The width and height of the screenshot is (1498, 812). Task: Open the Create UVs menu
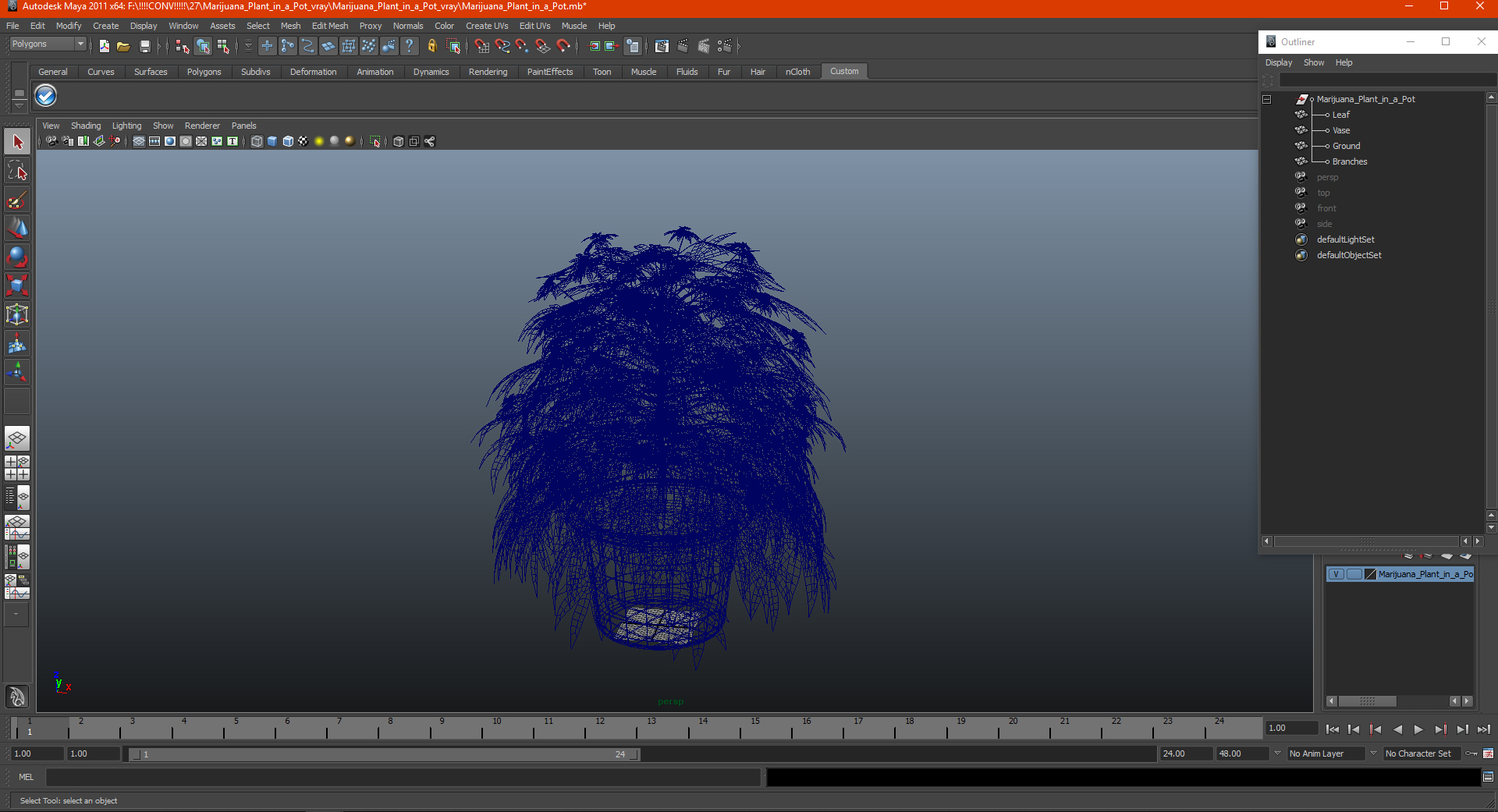[487, 26]
